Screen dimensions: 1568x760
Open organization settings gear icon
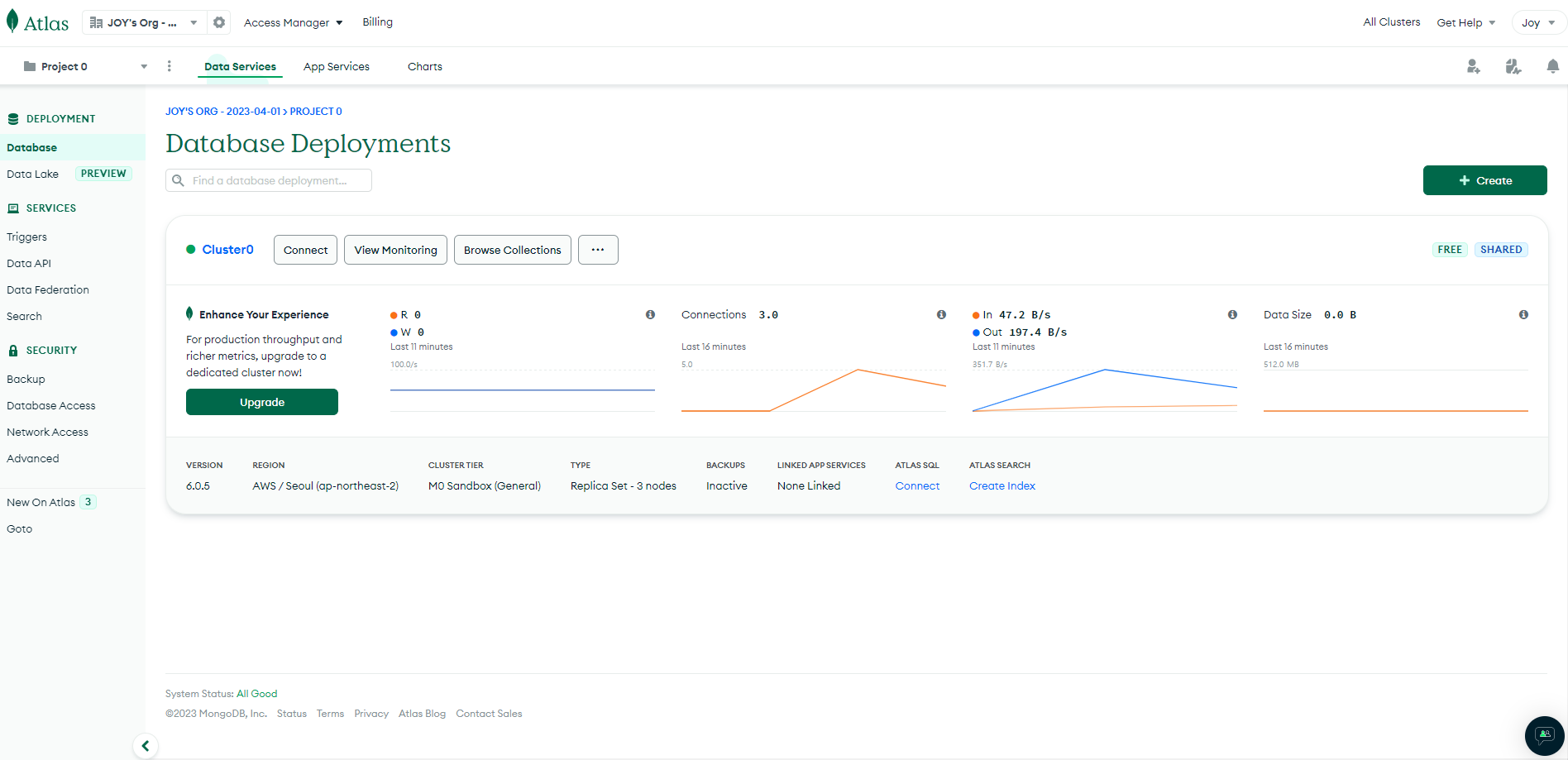tap(219, 22)
